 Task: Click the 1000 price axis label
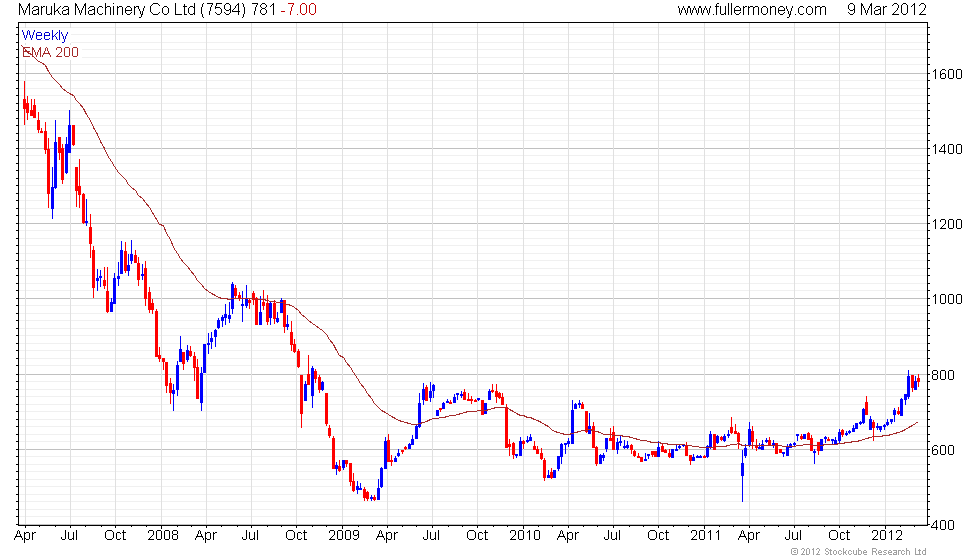947,299
